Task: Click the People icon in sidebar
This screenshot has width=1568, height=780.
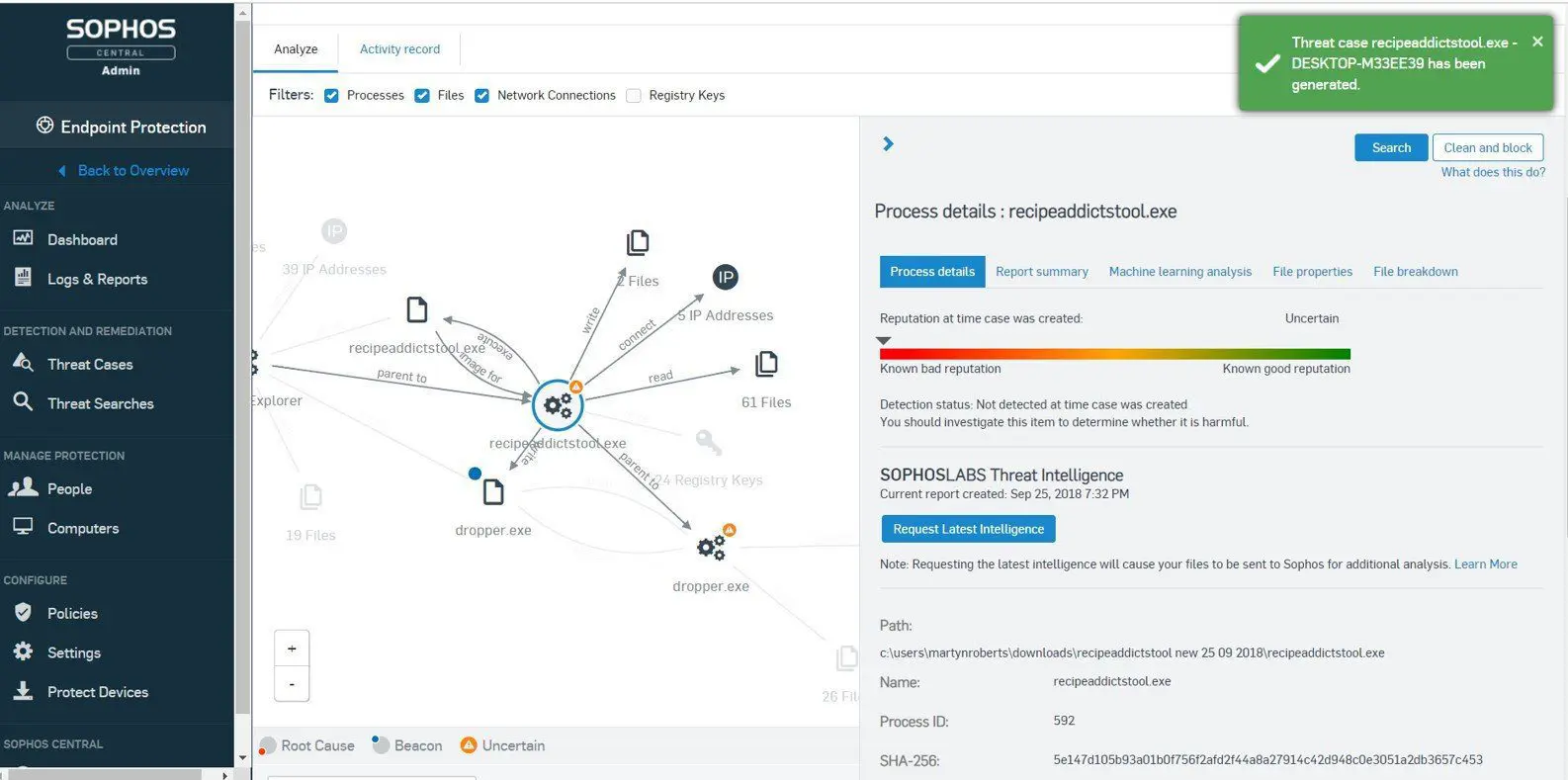Action: pos(23,487)
